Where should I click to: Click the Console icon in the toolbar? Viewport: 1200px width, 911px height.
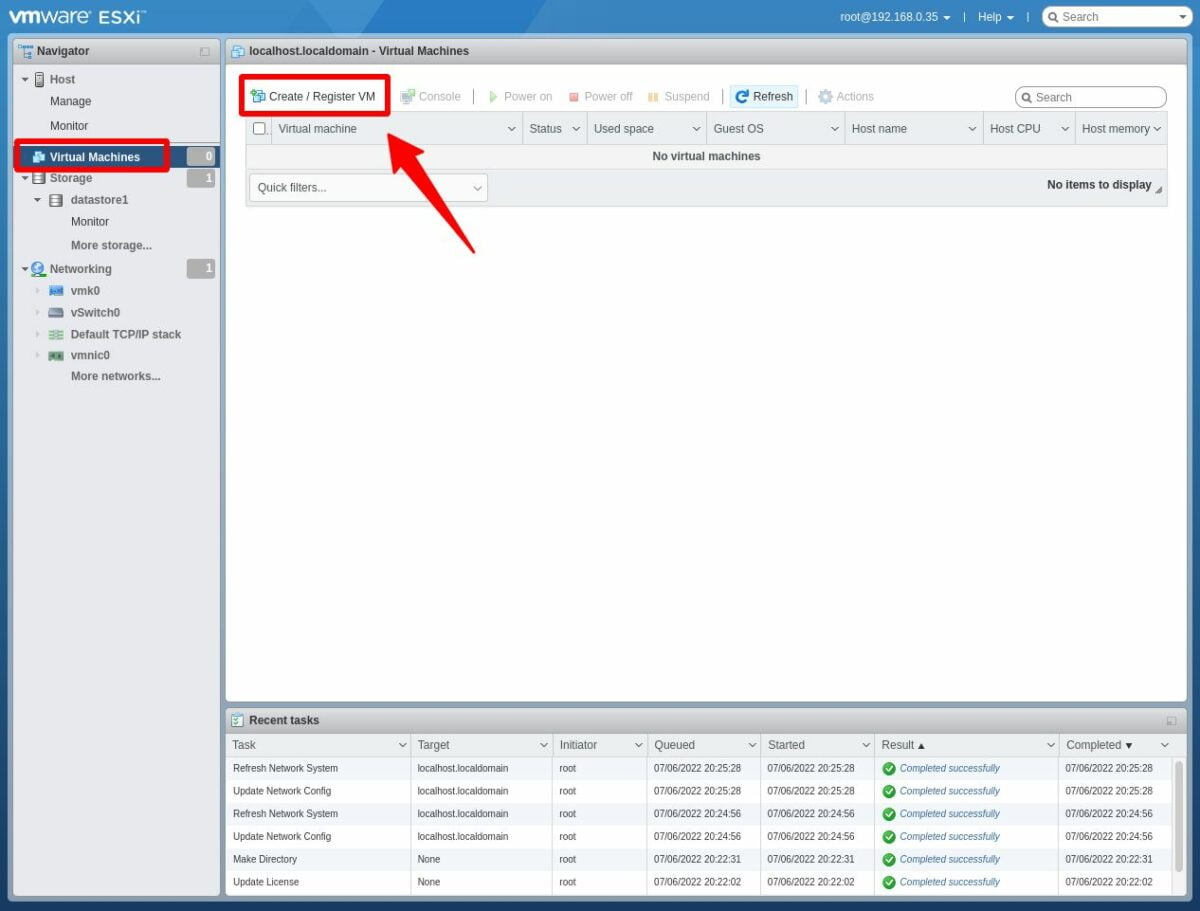[406, 96]
